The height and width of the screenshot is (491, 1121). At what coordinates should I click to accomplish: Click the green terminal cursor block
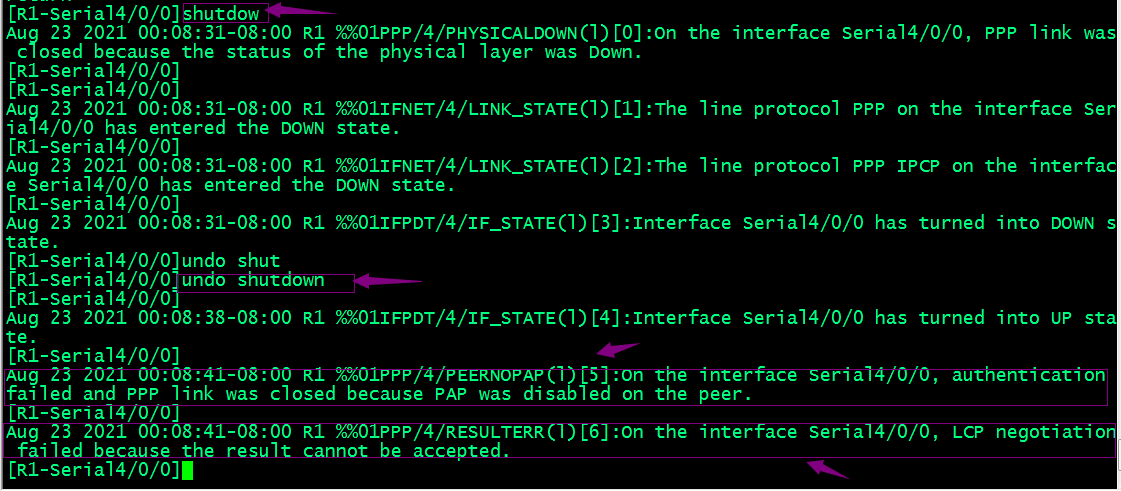click(187, 470)
